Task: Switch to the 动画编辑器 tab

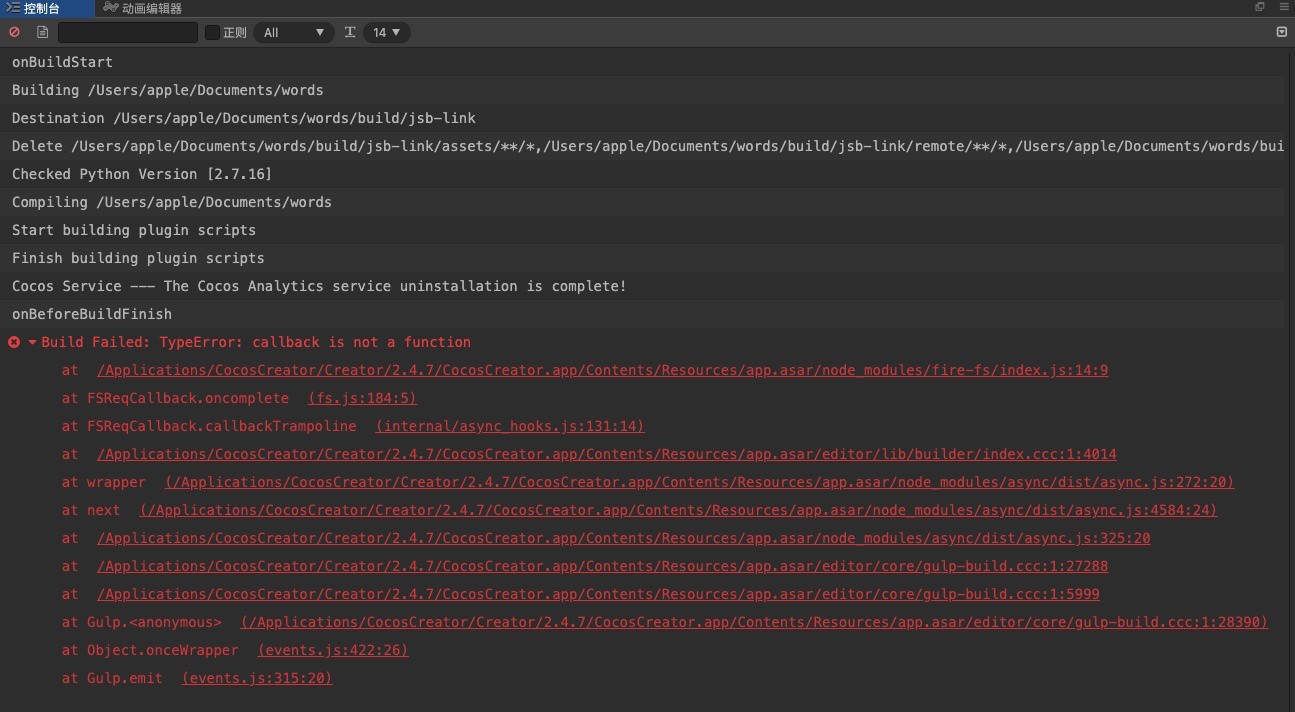Action: tap(152, 8)
